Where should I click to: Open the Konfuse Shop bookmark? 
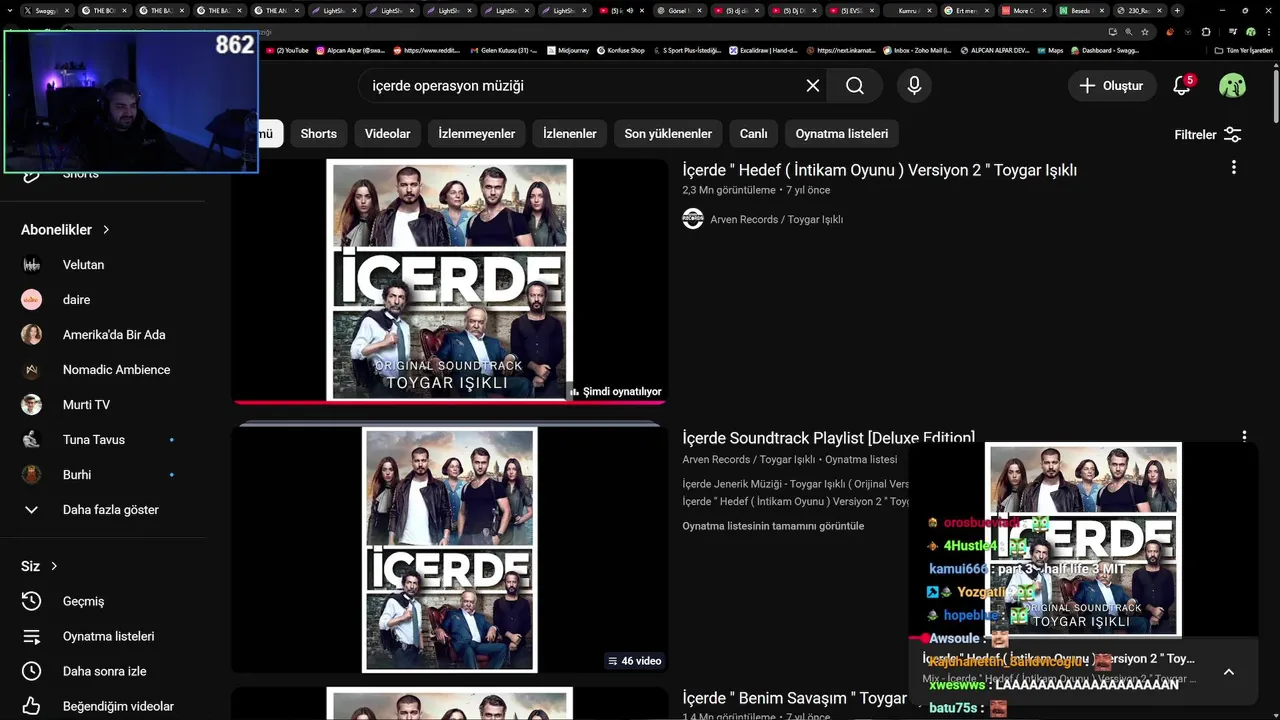click(620, 50)
